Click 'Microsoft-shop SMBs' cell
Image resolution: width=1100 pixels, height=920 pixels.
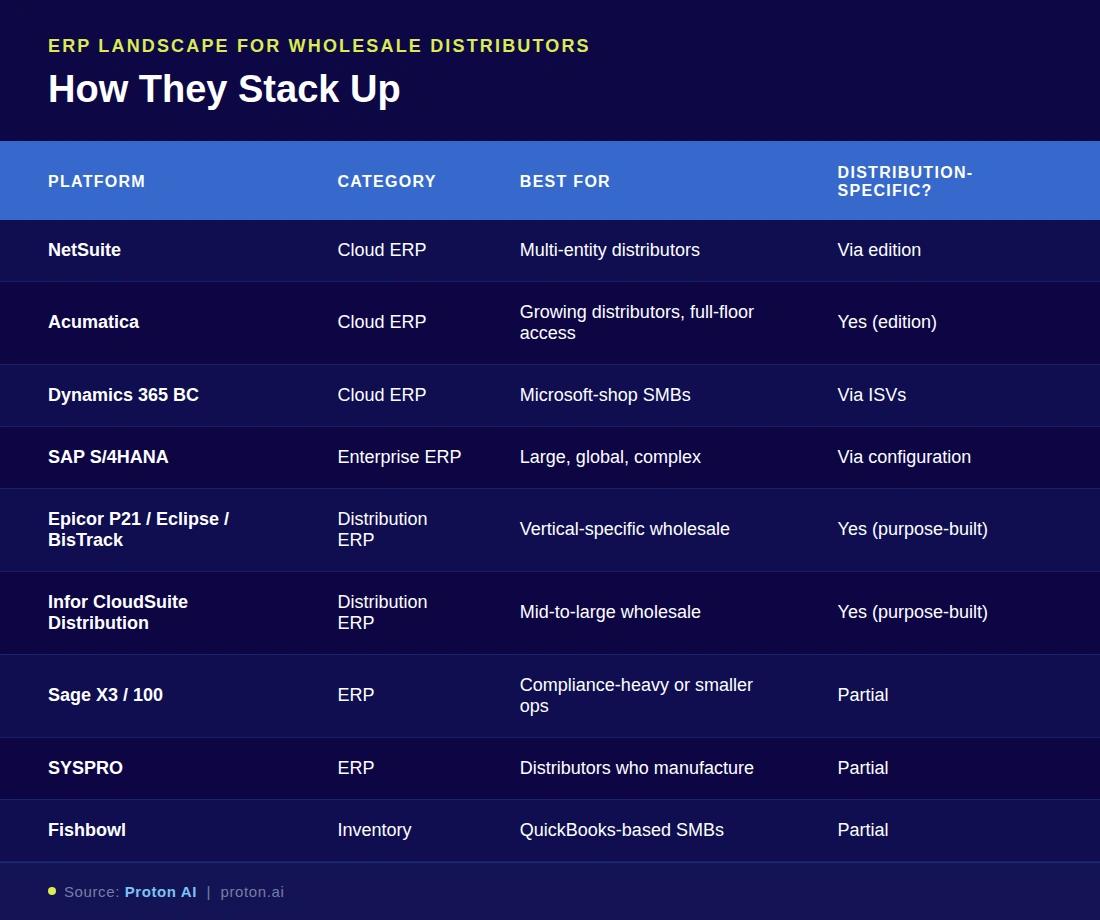pos(605,395)
